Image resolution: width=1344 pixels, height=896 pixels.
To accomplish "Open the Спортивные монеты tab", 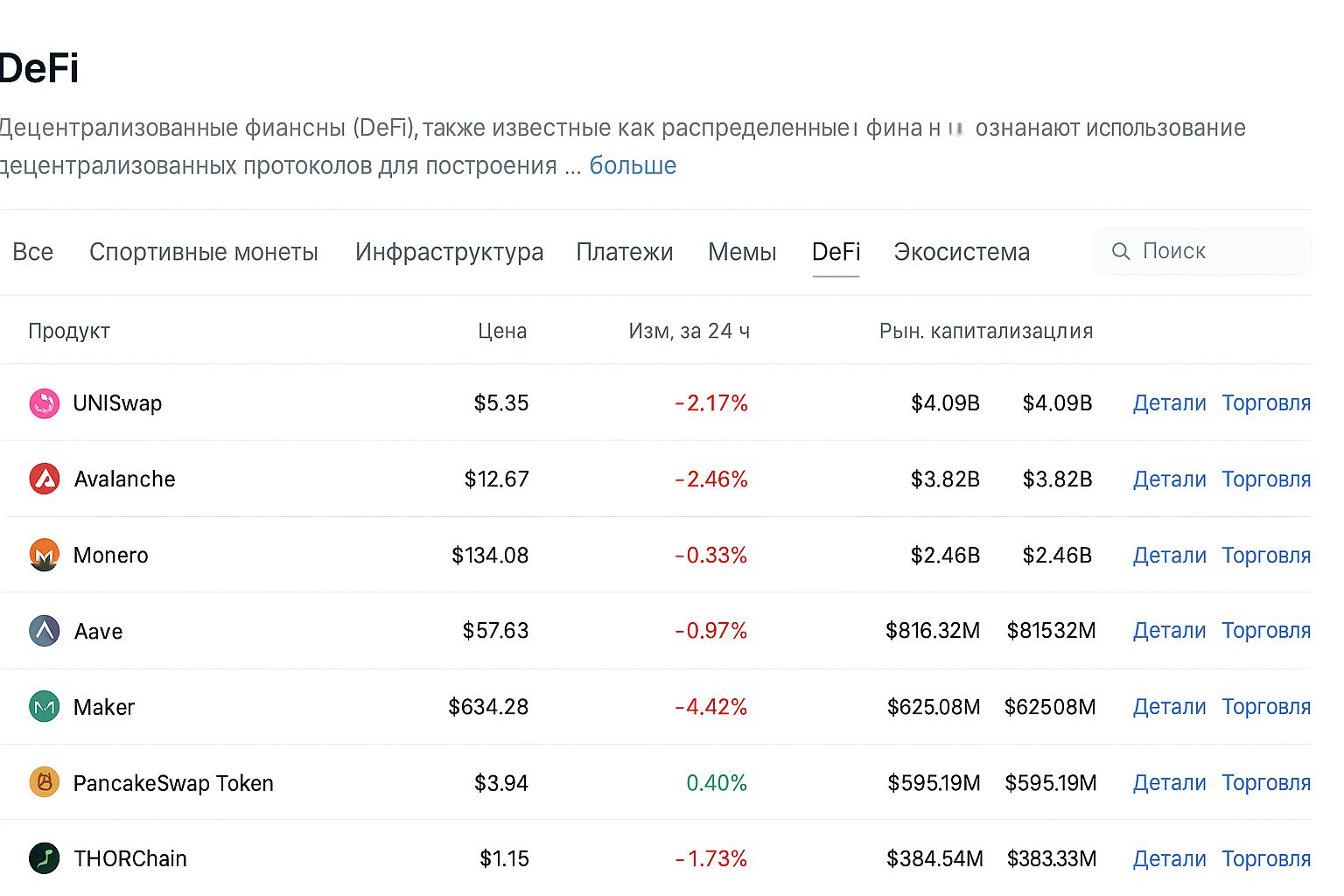I will [204, 252].
